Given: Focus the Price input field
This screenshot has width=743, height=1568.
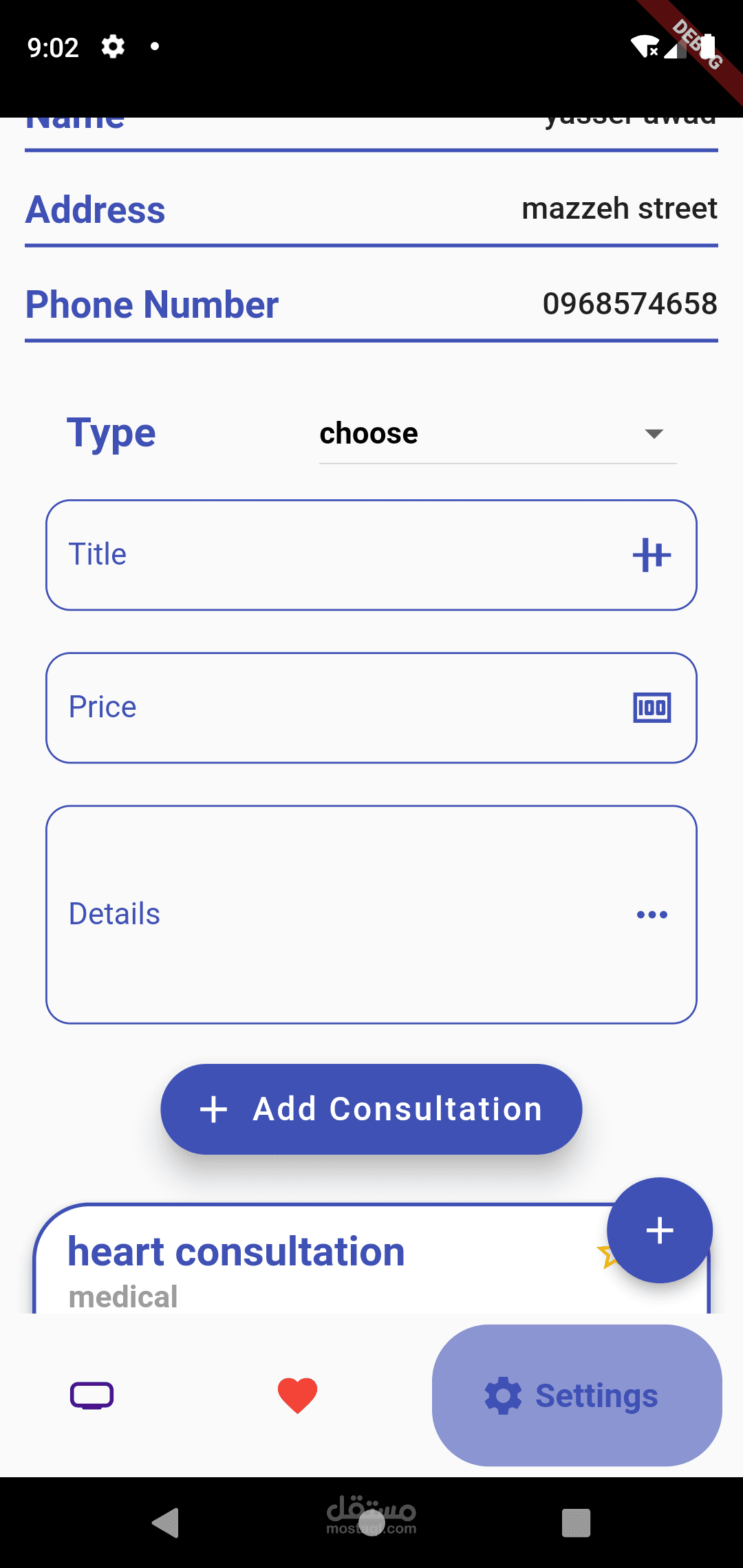Looking at the screenshot, I should point(330,708).
